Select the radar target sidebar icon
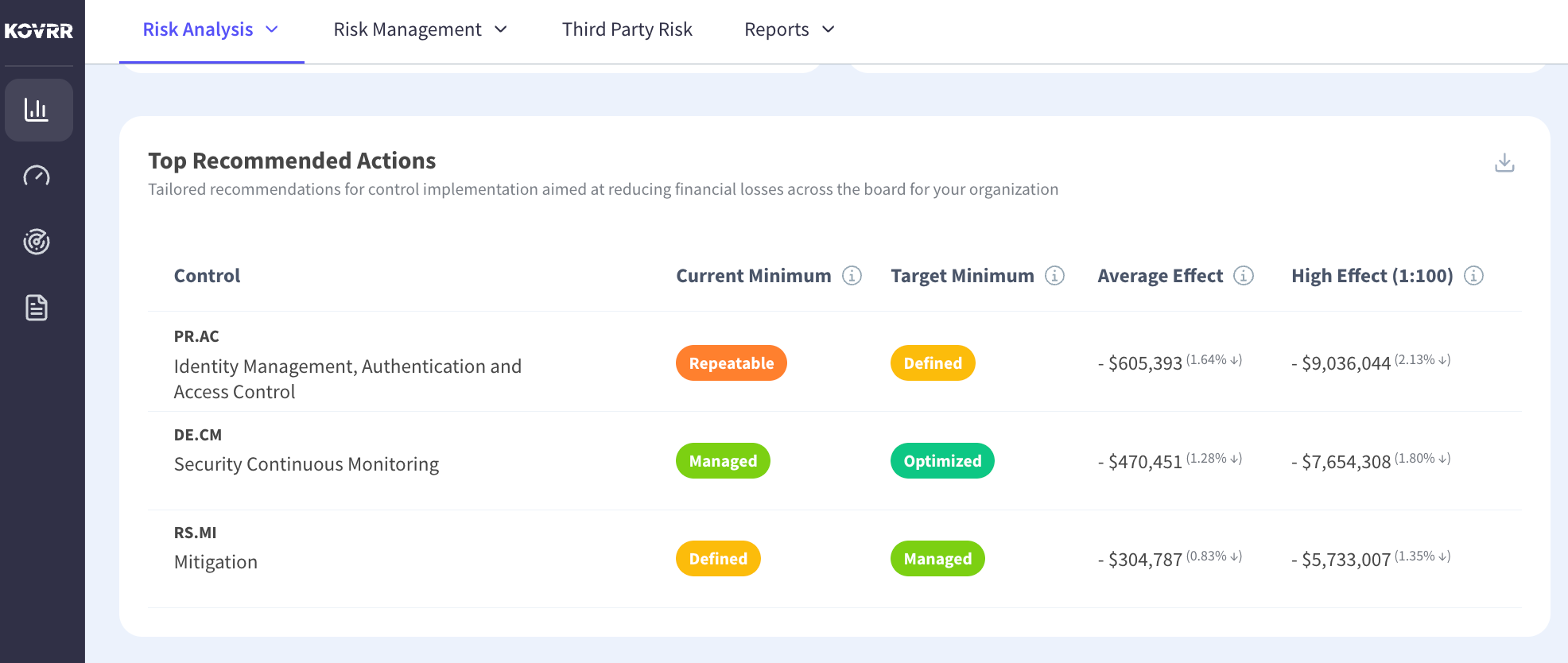 tap(37, 241)
